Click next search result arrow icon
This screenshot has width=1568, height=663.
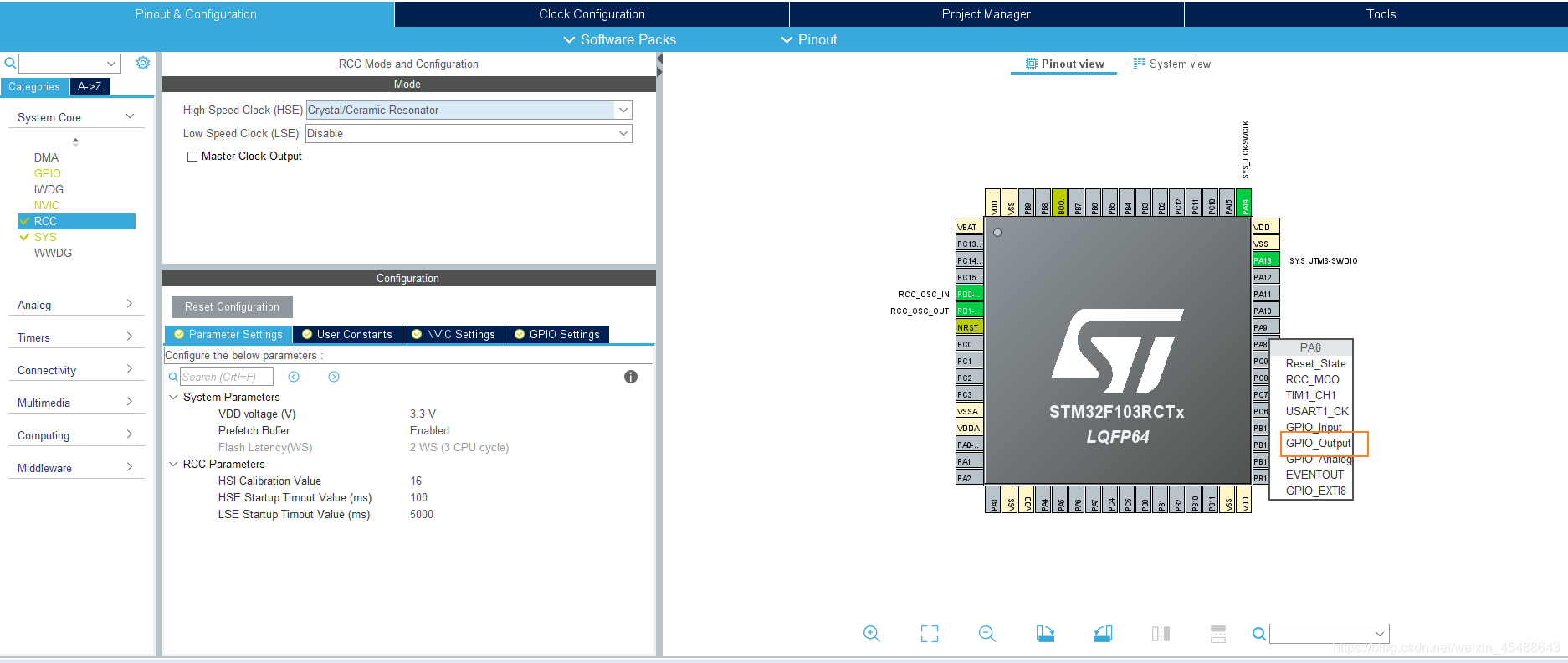[x=334, y=377]
